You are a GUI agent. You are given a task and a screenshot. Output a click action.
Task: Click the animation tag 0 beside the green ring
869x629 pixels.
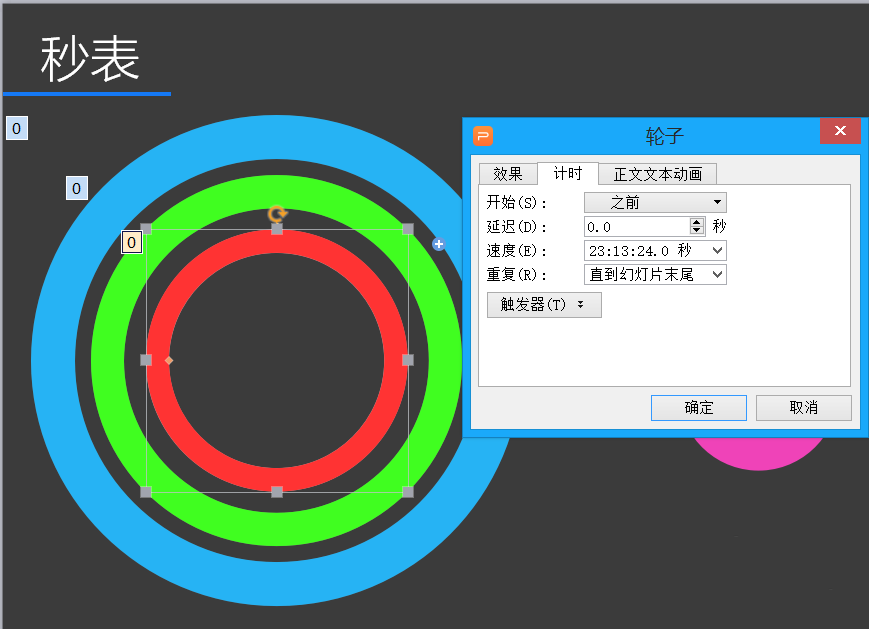coord(76,188)
